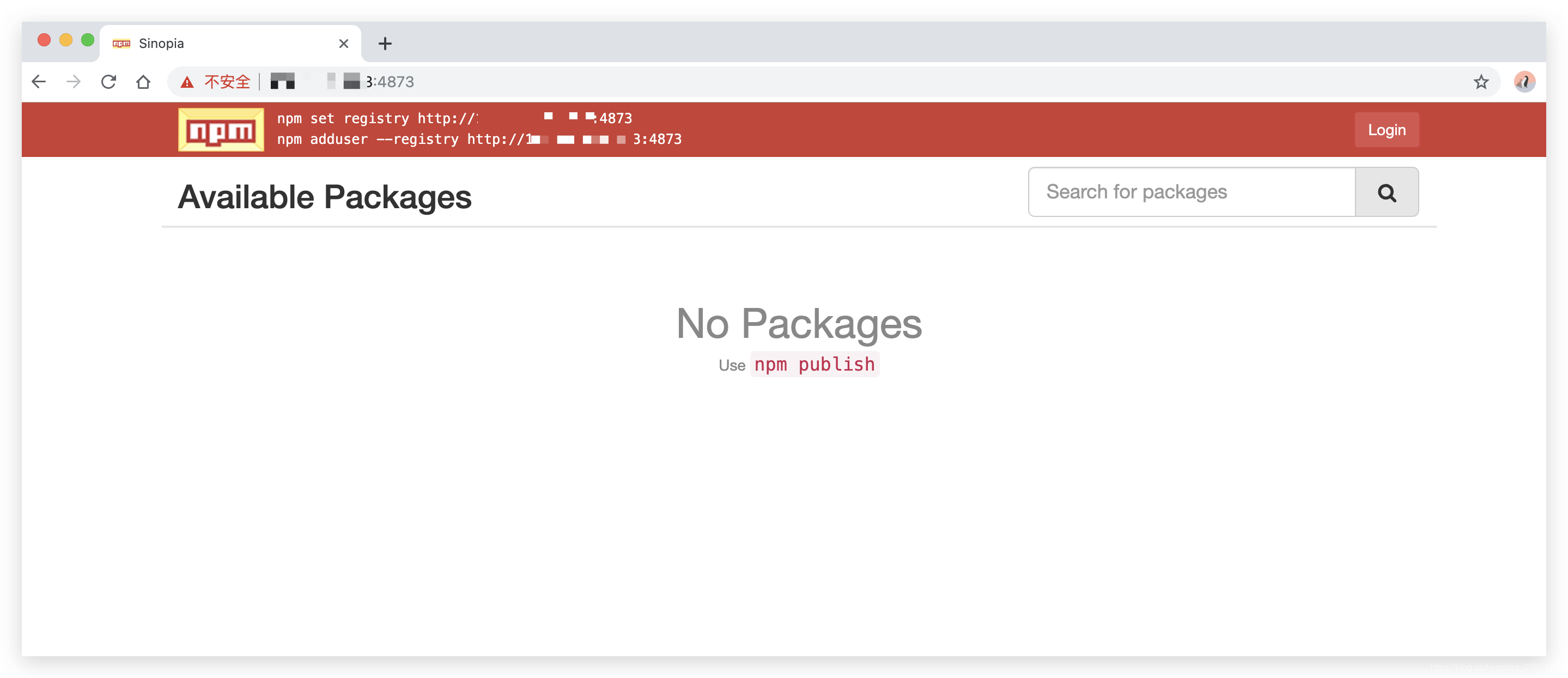Image resolution: width=1568 pixels, height=678 pixels.
Task: Click the browser profile avatar icon
Action: (1528, 82)
